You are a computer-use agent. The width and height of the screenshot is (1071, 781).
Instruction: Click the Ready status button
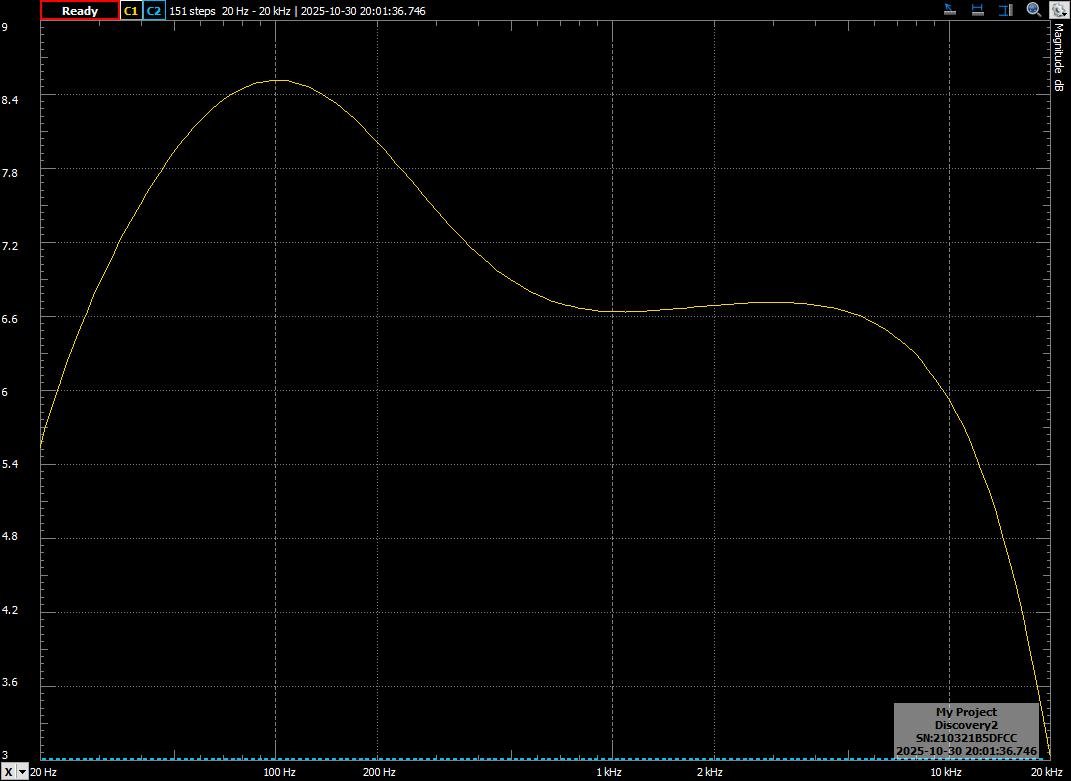pyautogui.click(x=79, y=11)
